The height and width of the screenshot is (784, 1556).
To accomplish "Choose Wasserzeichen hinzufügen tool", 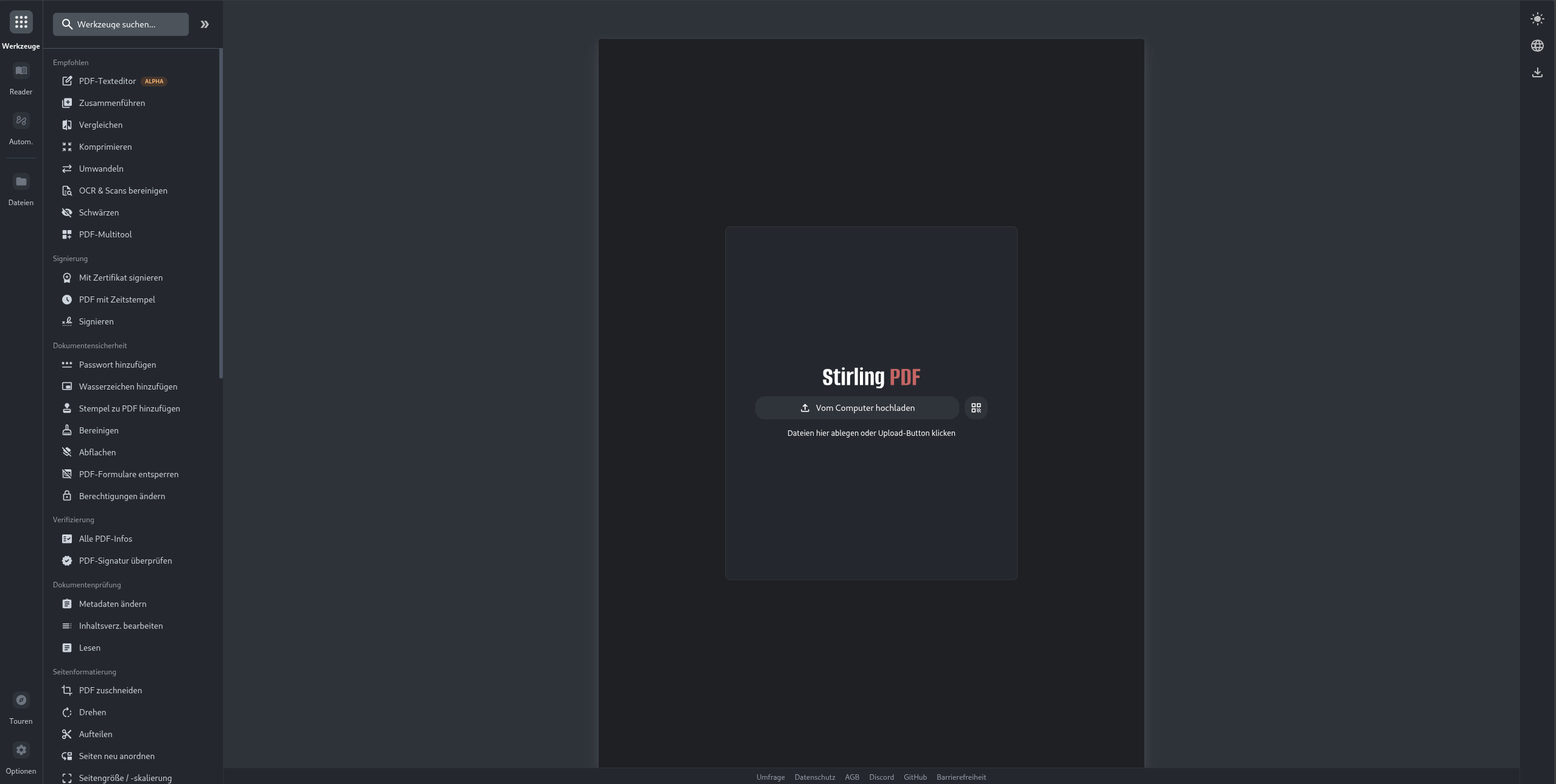I will coord(128,387).
